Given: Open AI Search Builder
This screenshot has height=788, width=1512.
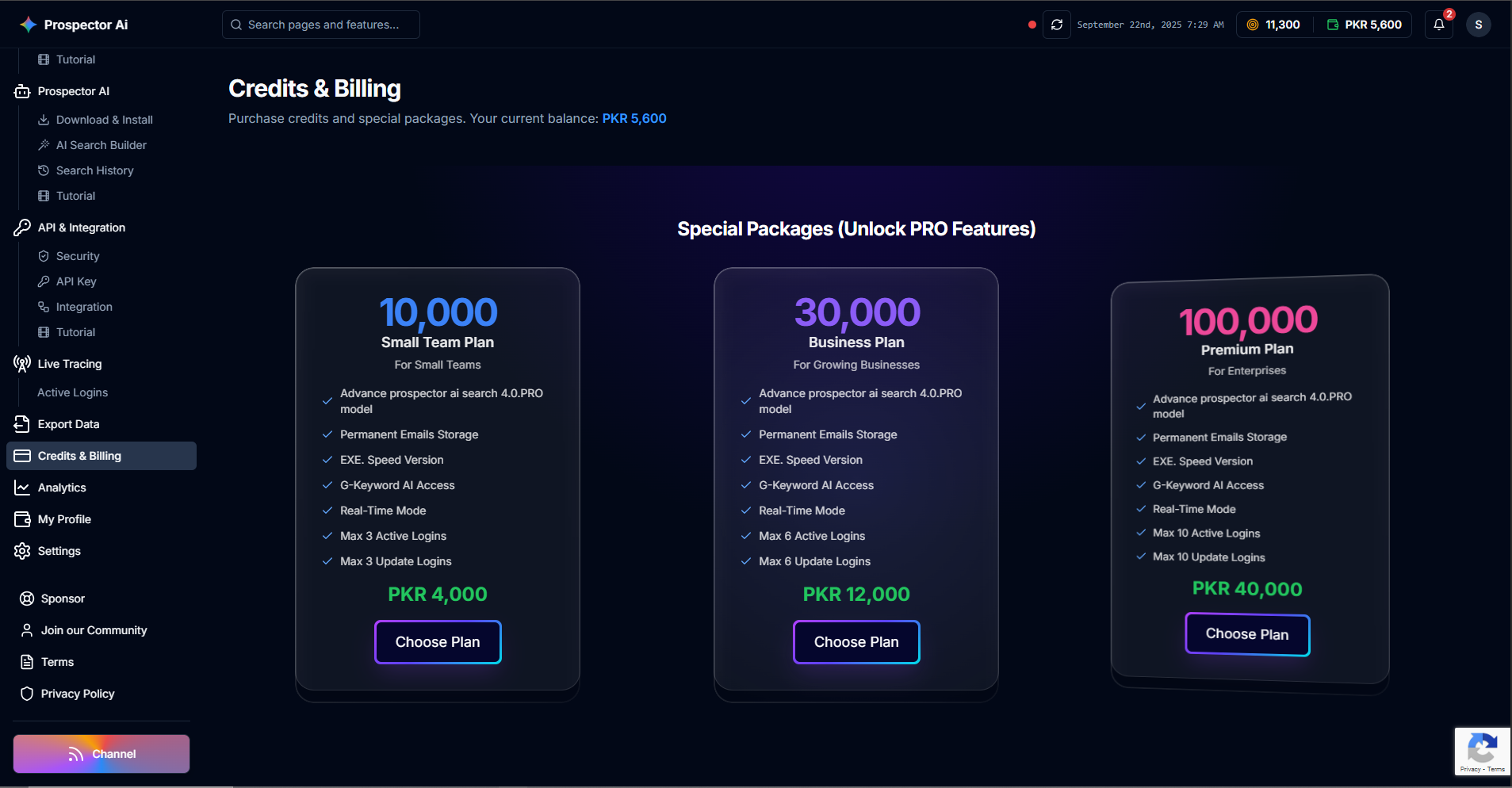Looking at the screenshot, I should click(101, 145).
